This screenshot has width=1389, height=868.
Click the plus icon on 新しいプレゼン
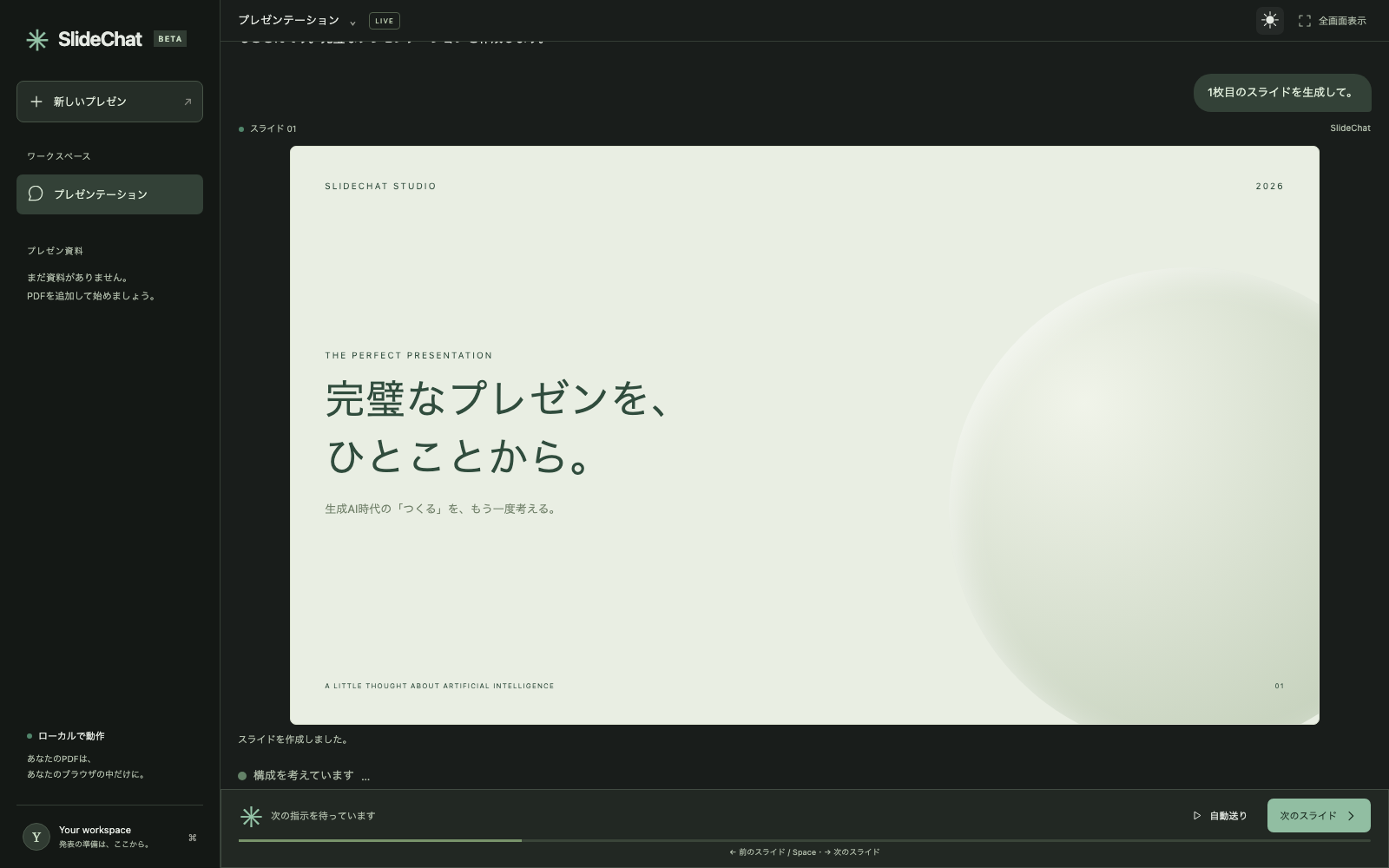click(36, 102)
